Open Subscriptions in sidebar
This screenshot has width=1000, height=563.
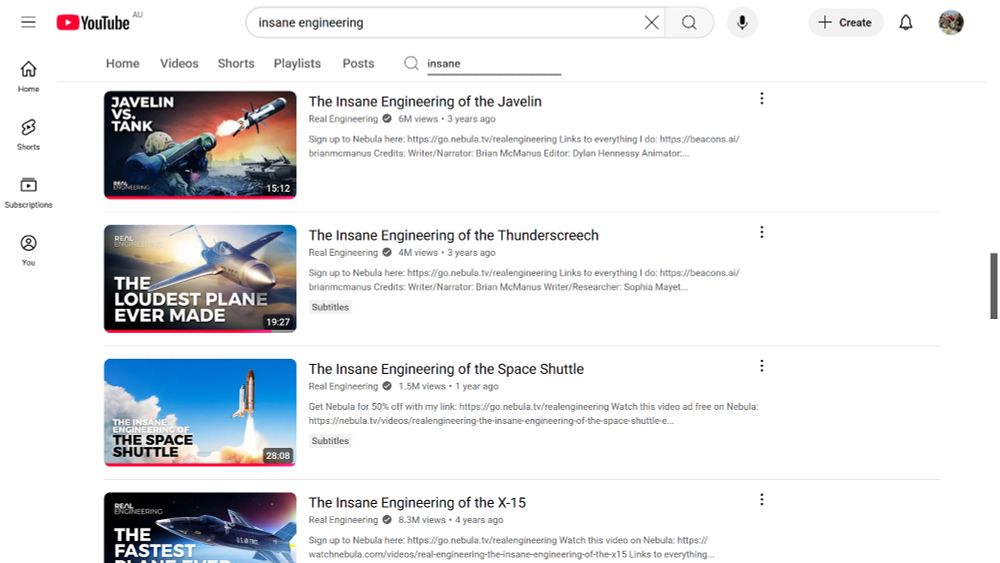[28, 193]
